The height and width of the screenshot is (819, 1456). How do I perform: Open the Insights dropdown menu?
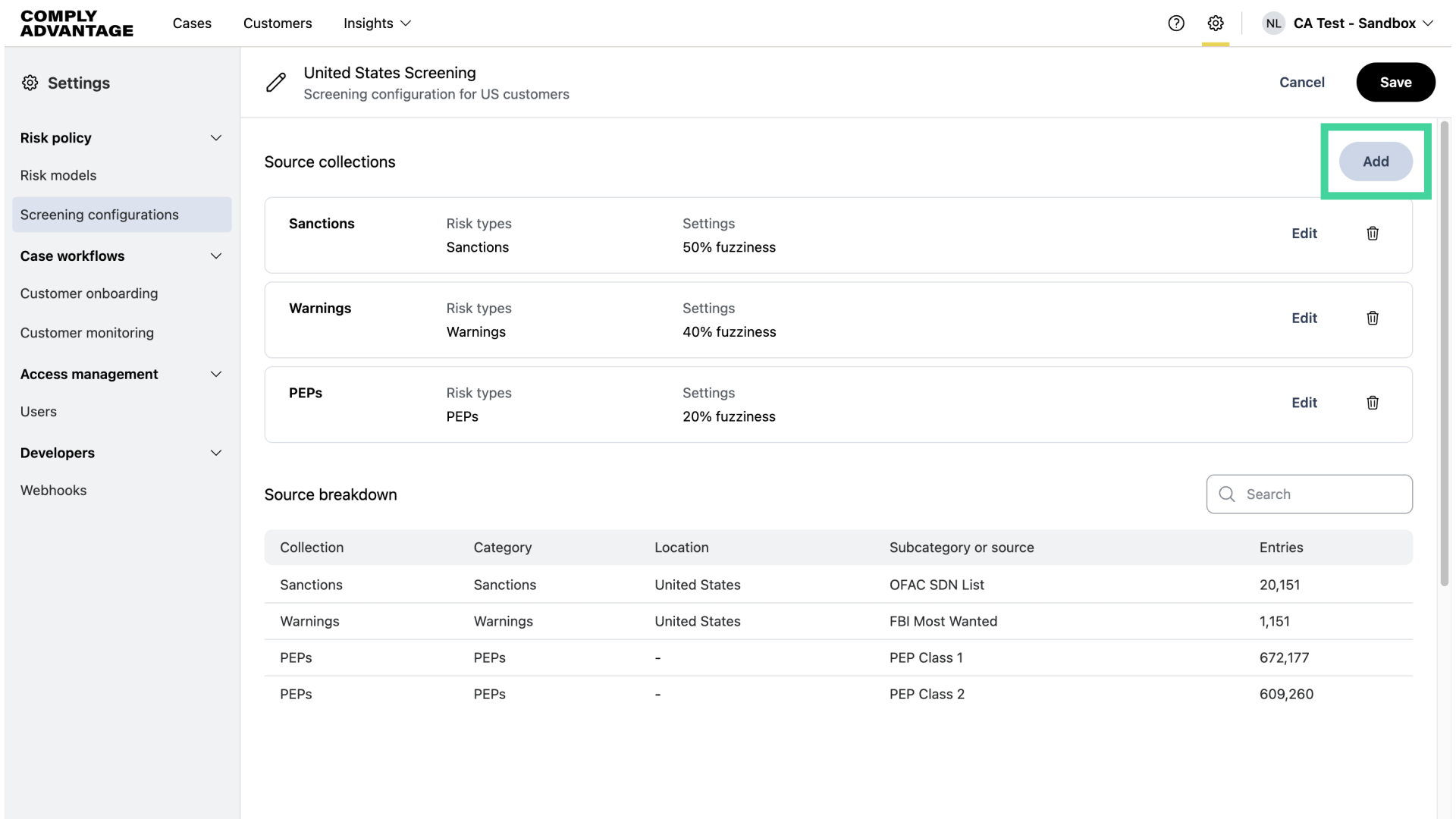[x=377, y=24]
